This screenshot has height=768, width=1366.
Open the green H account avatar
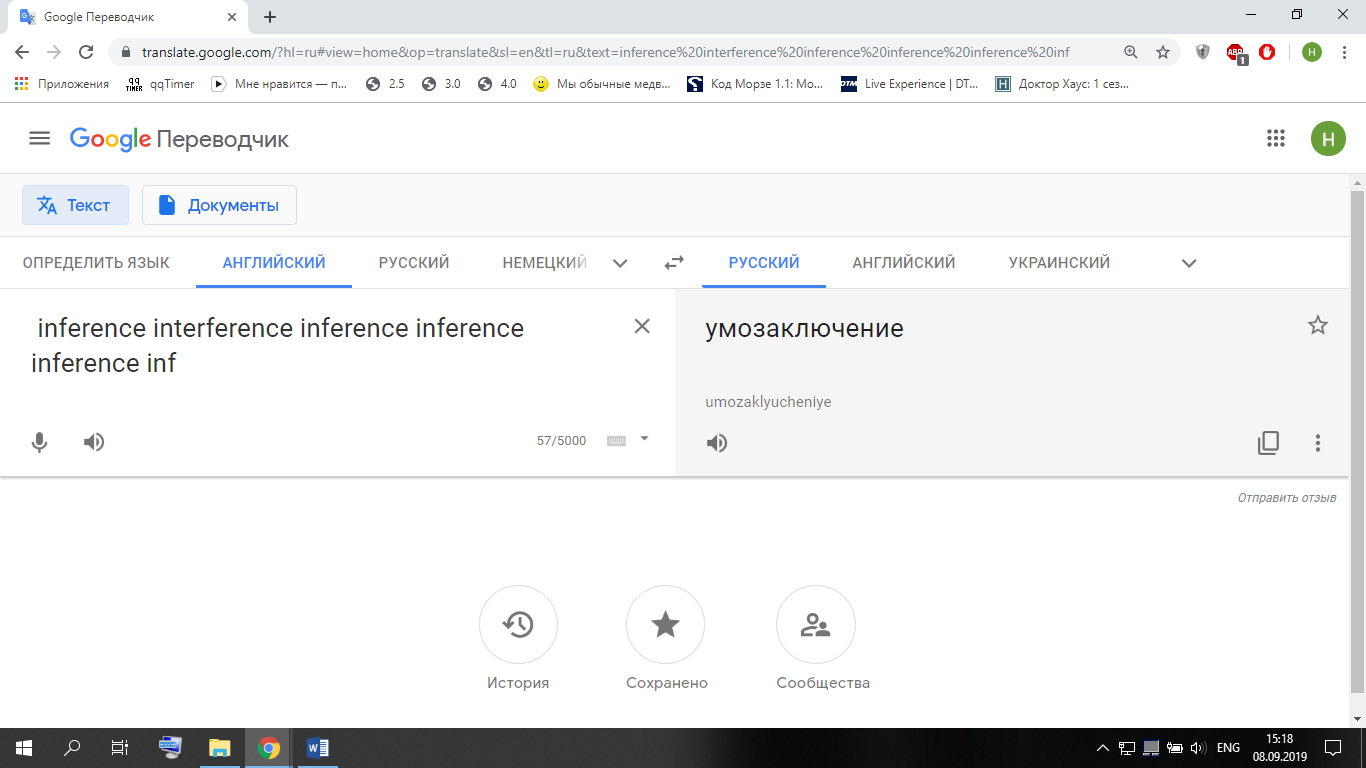point(1328,139)
